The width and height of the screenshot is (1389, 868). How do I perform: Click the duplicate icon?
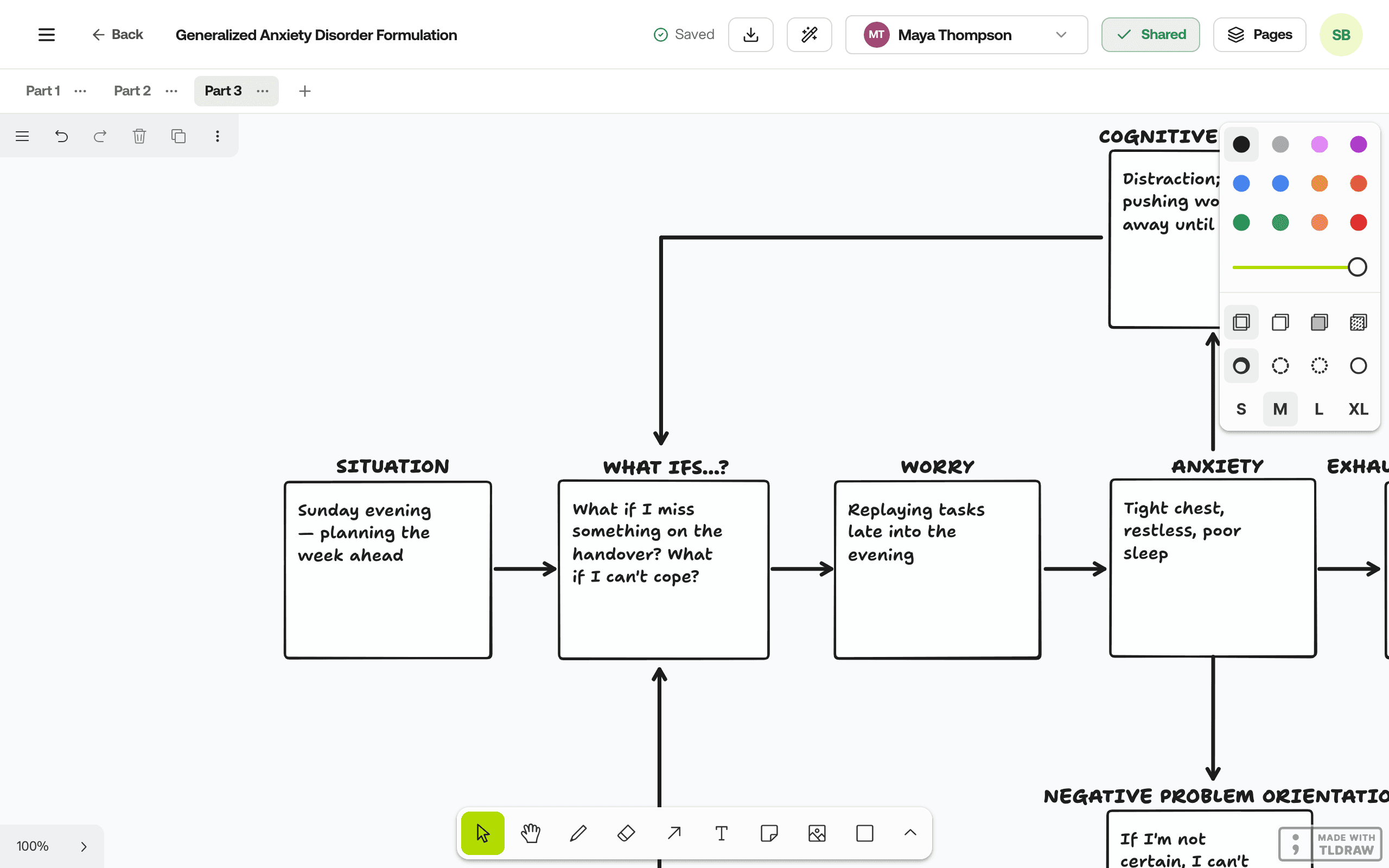[179, 136]
